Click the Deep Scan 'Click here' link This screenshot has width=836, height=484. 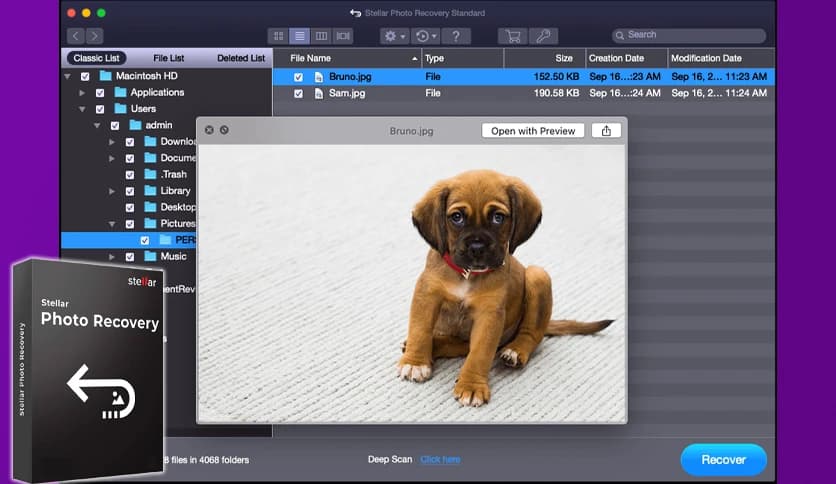click(x=440, y=459)
